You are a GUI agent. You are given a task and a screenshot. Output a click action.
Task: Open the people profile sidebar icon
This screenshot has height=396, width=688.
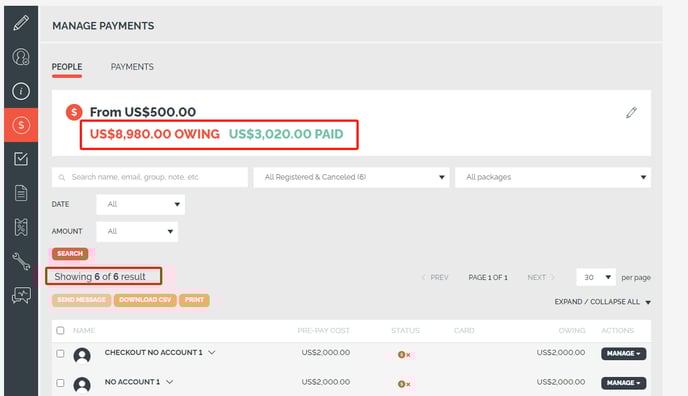(21, 57)
